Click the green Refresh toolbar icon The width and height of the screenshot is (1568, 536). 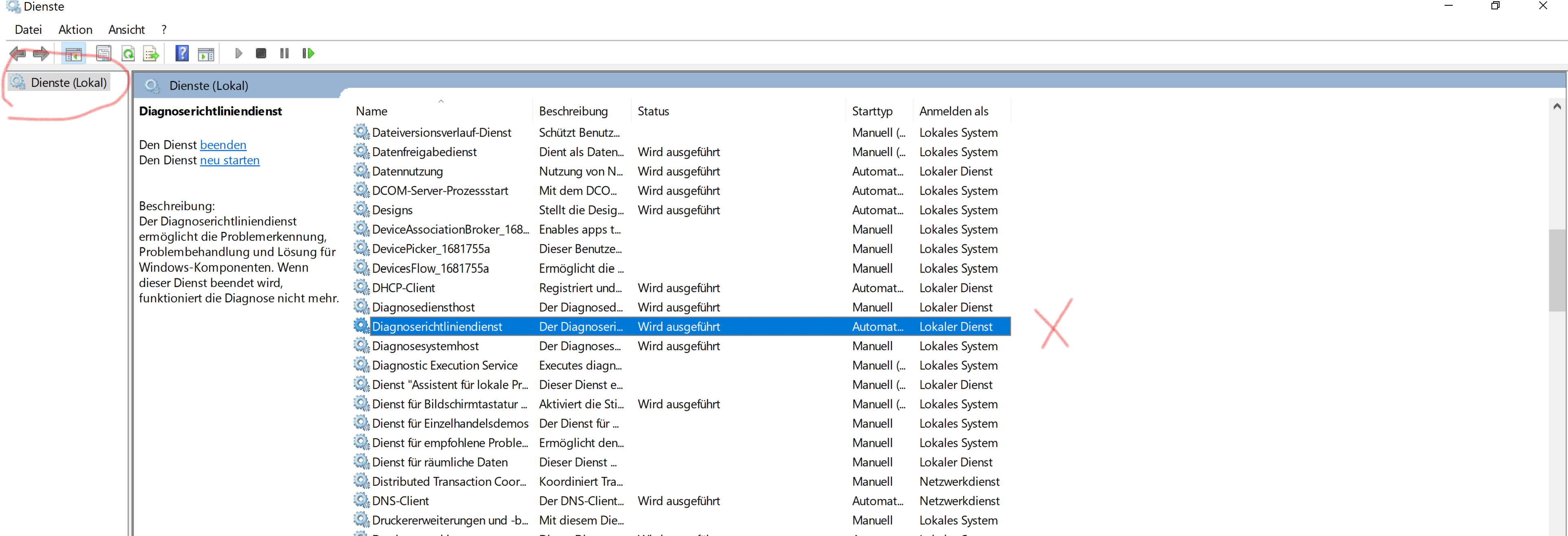128,54
